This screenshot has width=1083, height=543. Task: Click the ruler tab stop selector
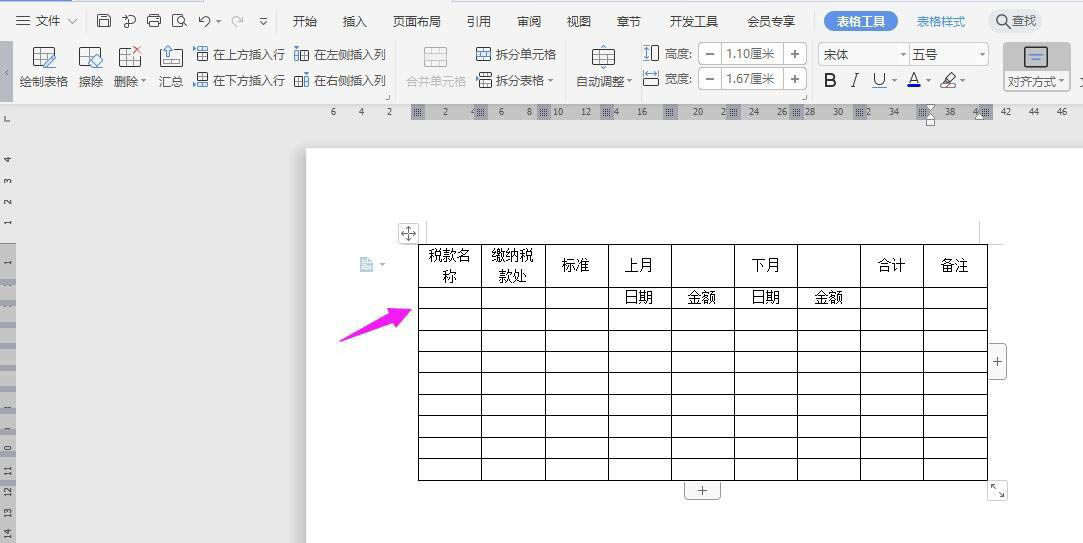(x=8, y=118)
